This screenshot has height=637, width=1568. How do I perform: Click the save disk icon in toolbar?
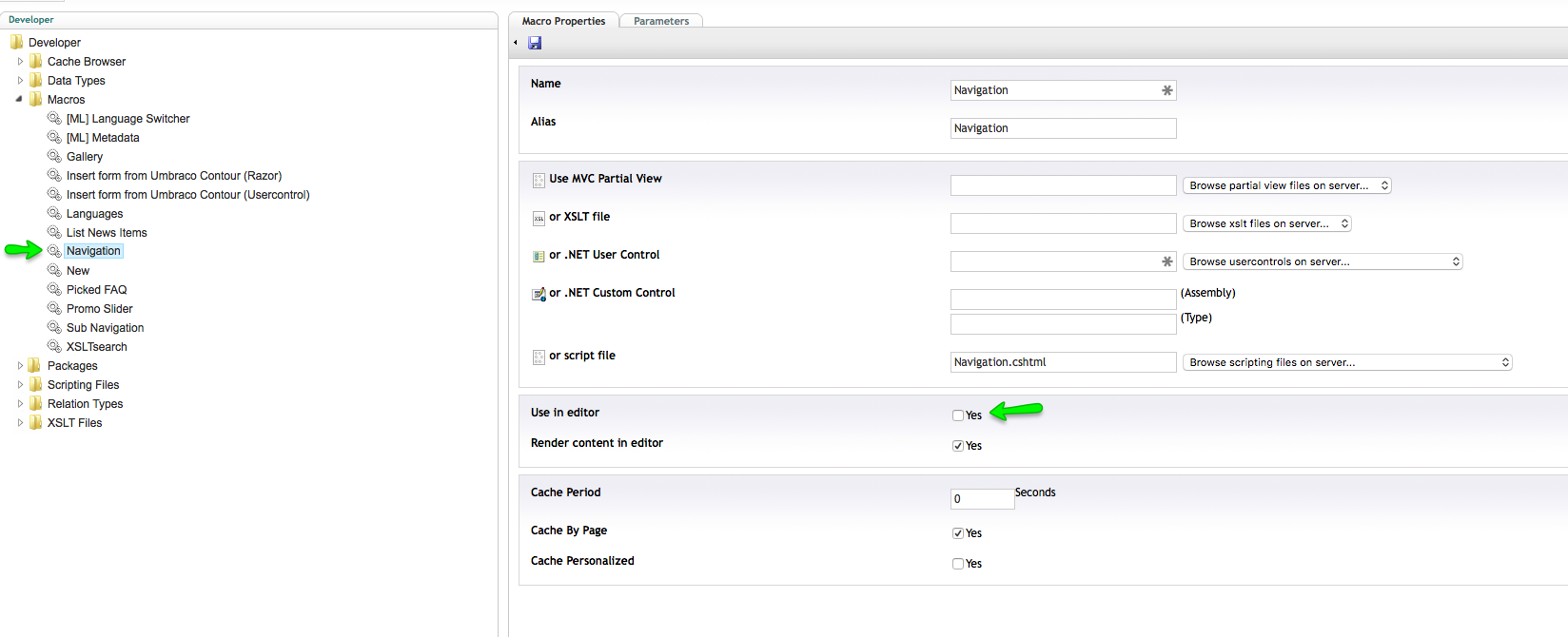535,43
